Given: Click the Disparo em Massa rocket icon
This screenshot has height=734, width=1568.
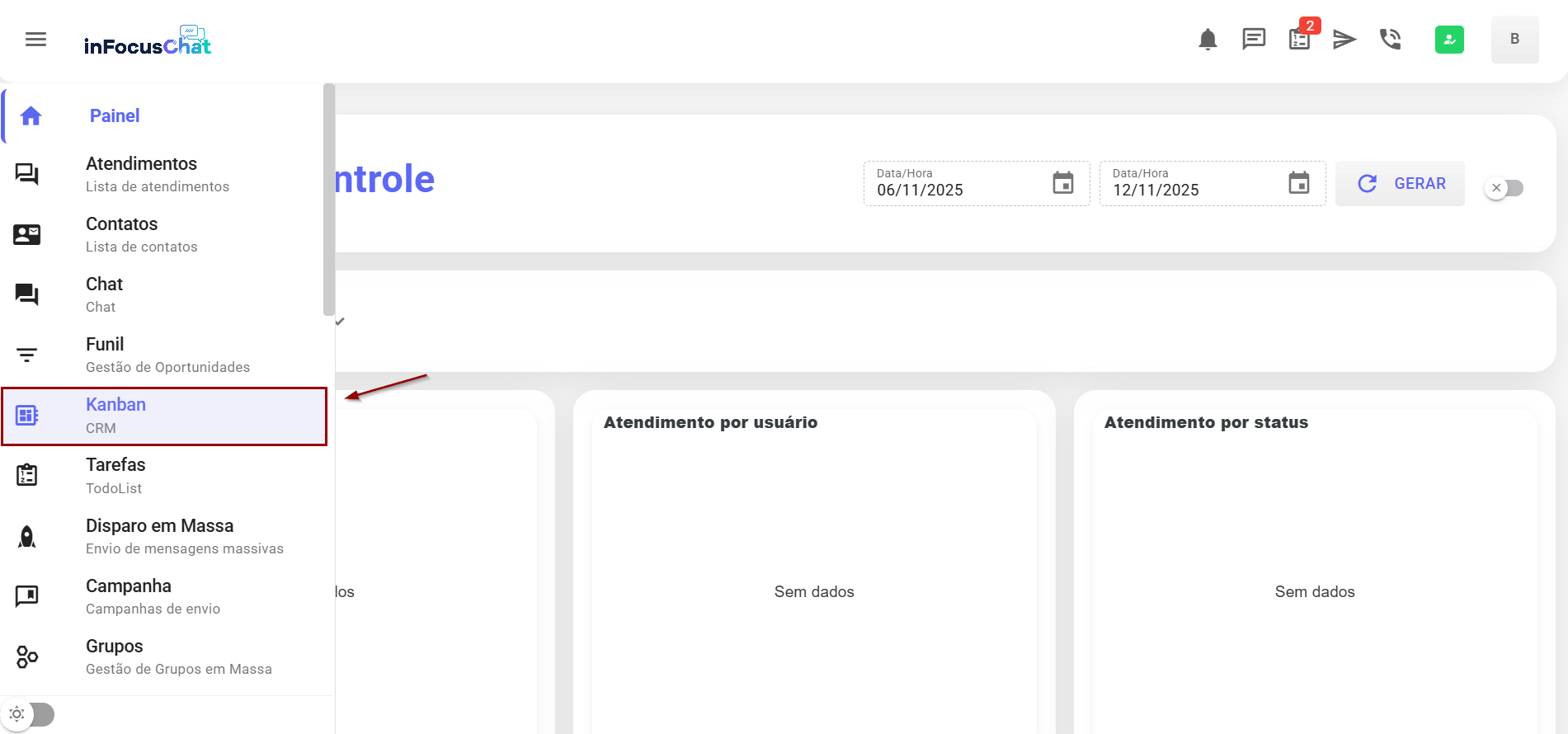Looking at the screenshot, I should 26,537.
